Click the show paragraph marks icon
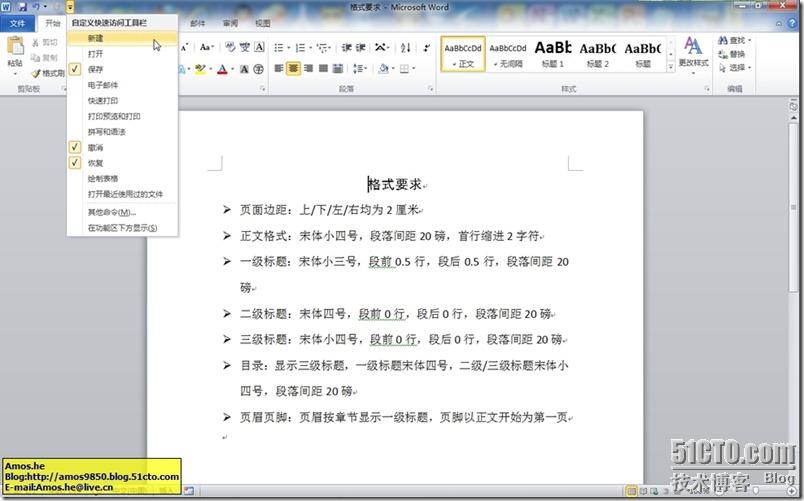This screenshot has width=804, height=501. (427, 48)
